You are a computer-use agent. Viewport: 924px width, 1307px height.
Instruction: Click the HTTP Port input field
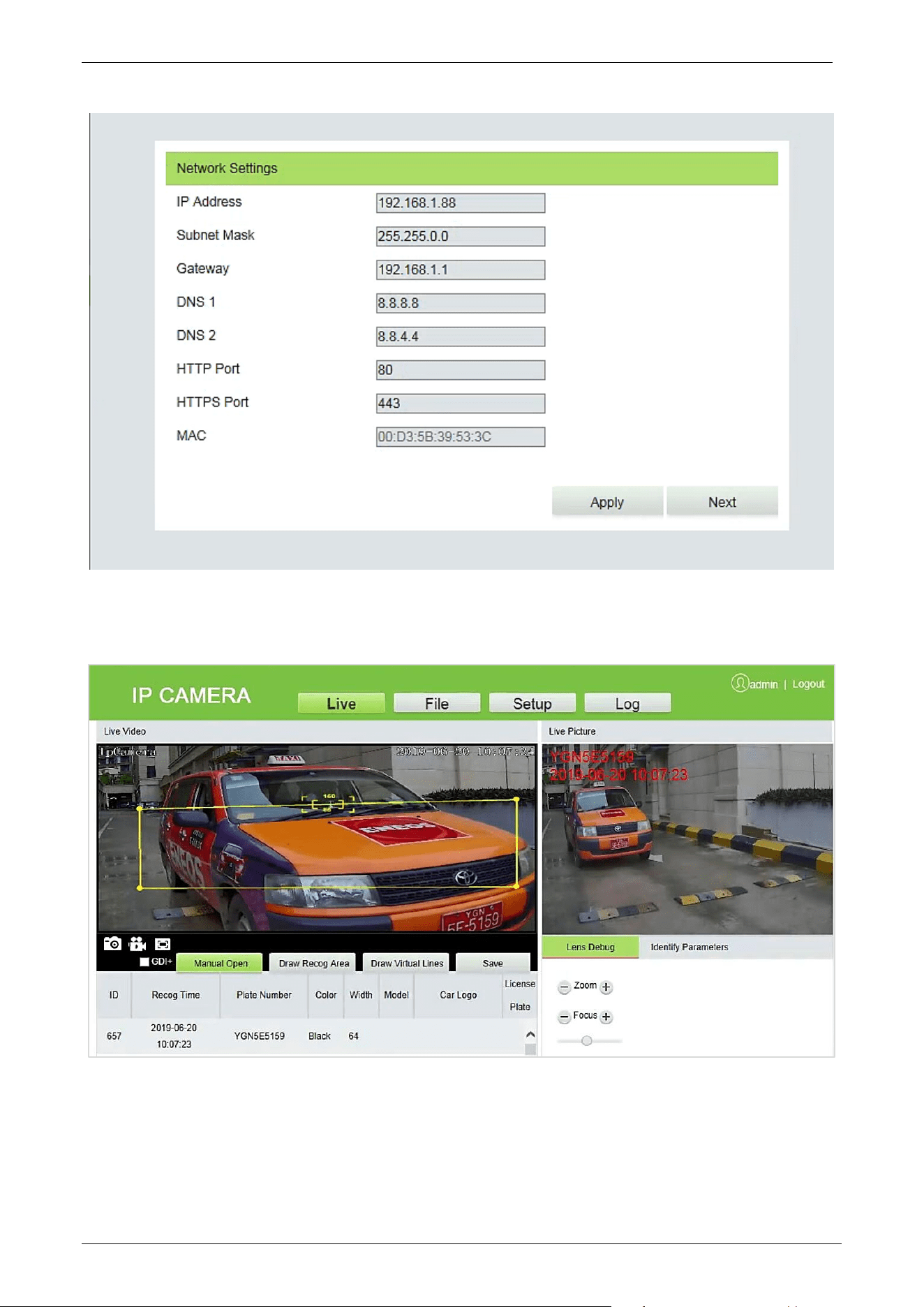pos(461,370)
